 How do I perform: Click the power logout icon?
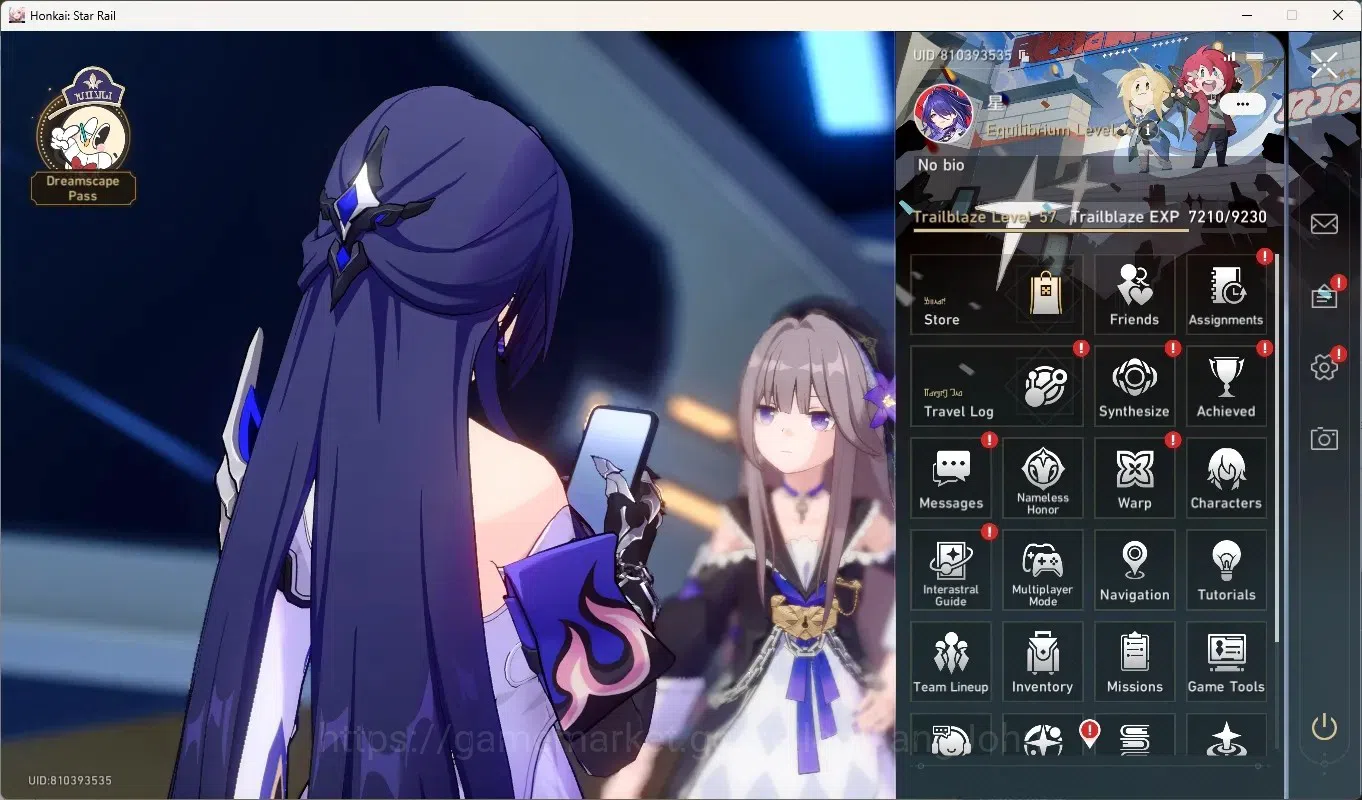1324,727
